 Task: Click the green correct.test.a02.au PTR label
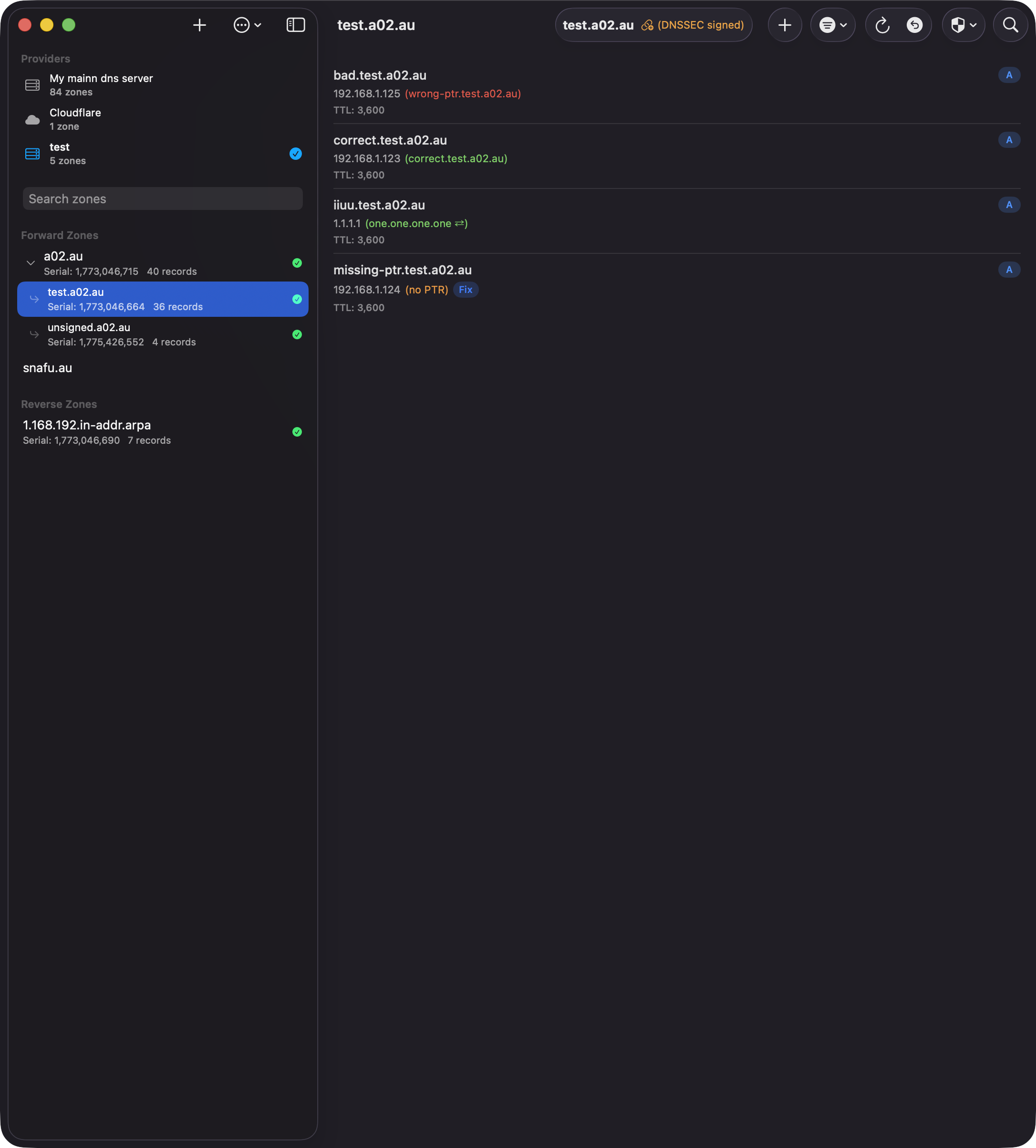[456, 158]
